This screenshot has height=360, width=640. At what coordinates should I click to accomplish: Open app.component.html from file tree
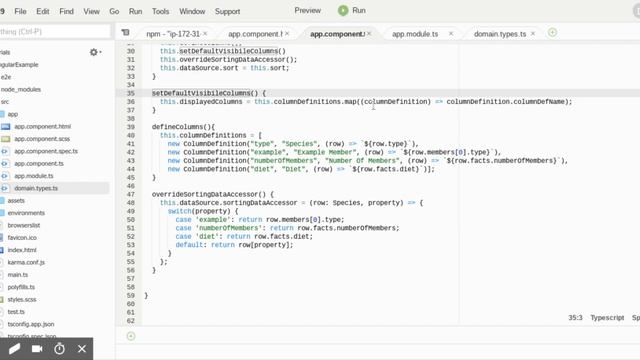coord(42,126)
